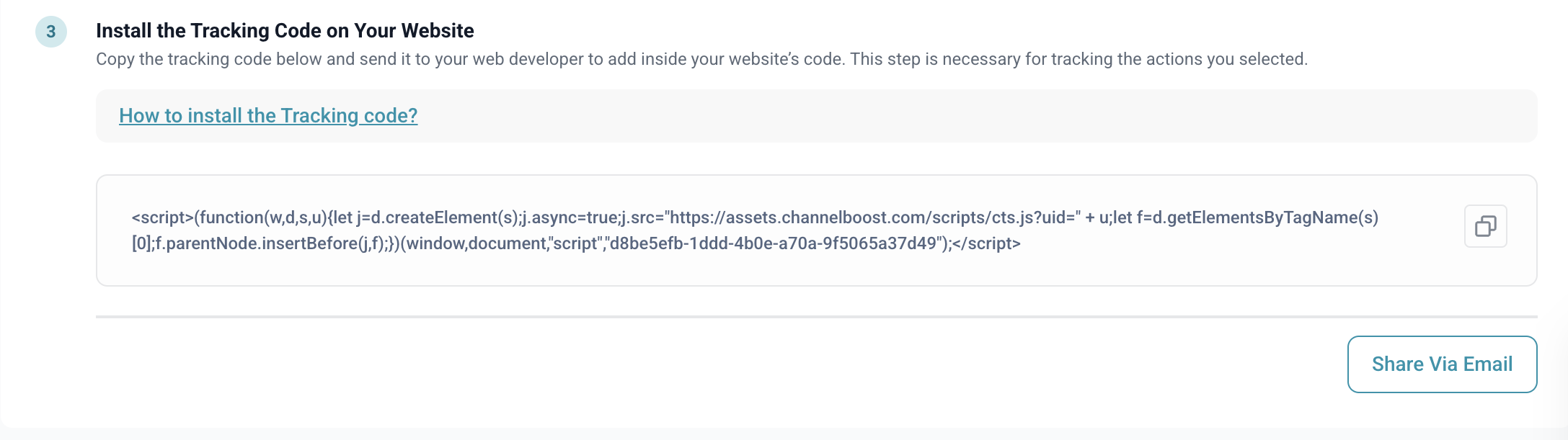Copy the tracking code with the copy icon
1568x440 pixels.
pos(1485,227)
